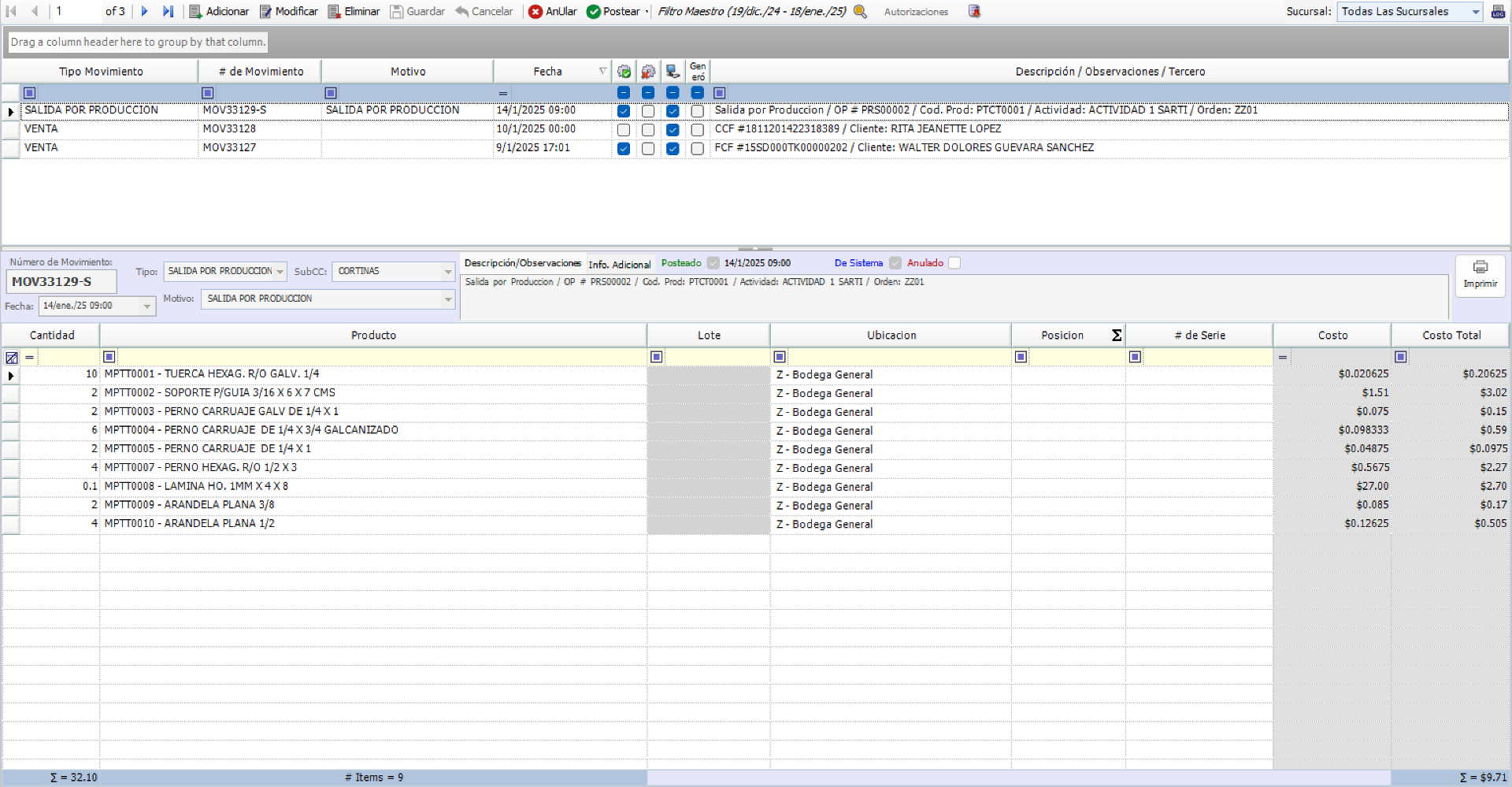
Task: Switch to the Info. Adicional tab
Action: coord(620,265)
